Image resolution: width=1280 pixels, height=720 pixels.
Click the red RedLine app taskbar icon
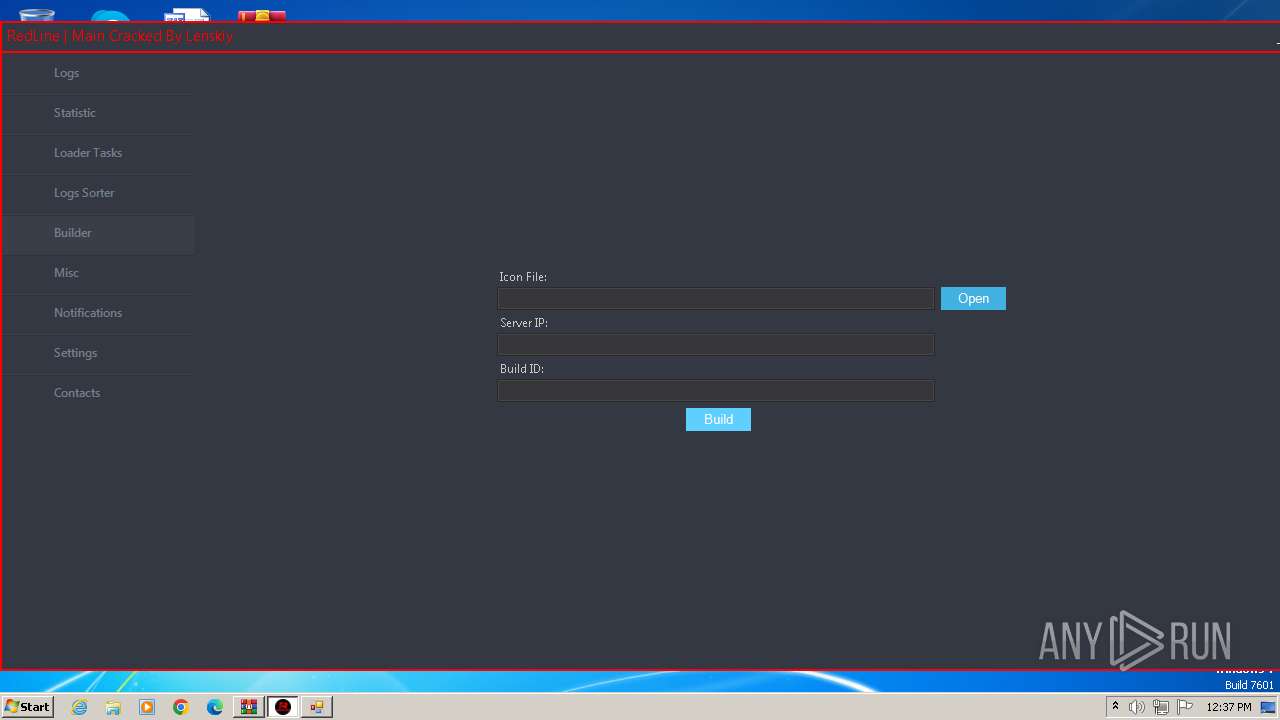283,707
